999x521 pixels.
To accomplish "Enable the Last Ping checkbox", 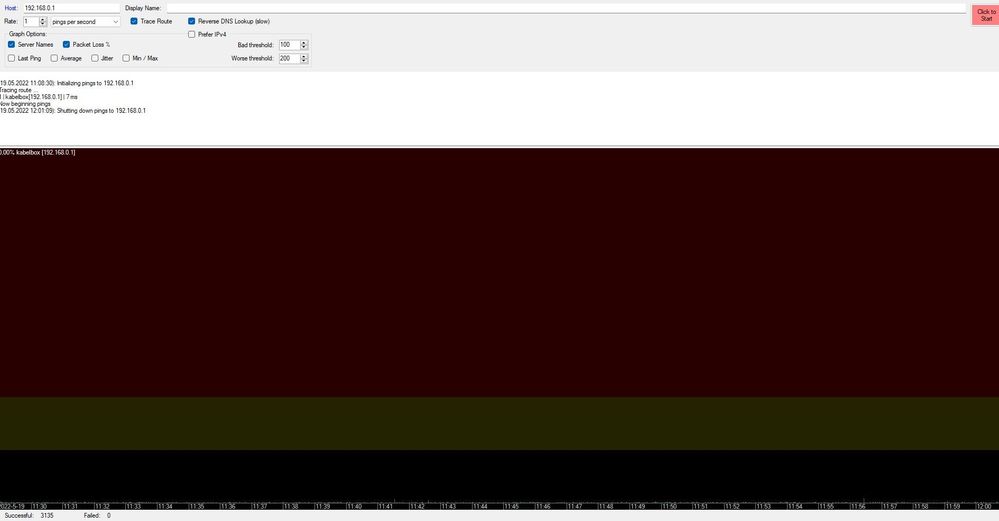I will [x=11, y=58].
